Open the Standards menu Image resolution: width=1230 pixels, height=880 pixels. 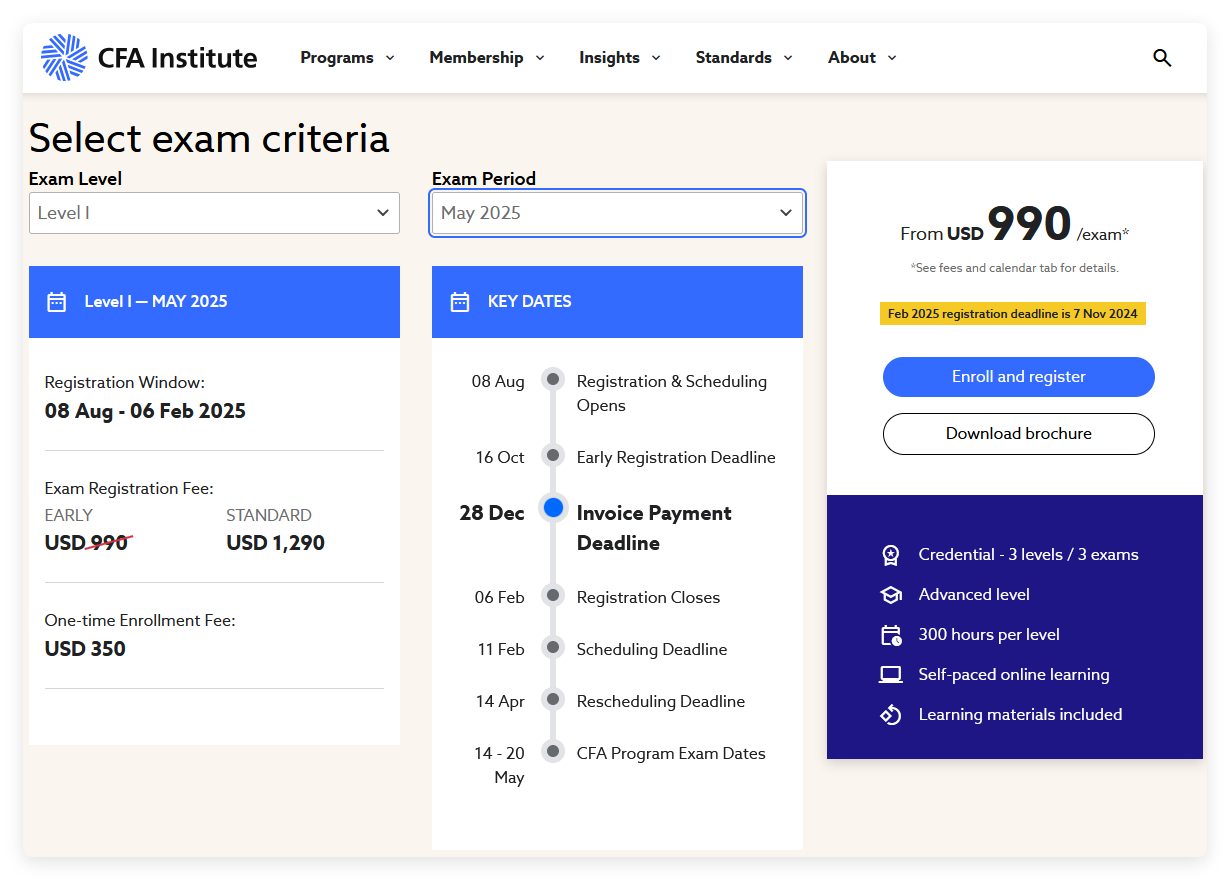pyautogui.click(x=744, y=58)
